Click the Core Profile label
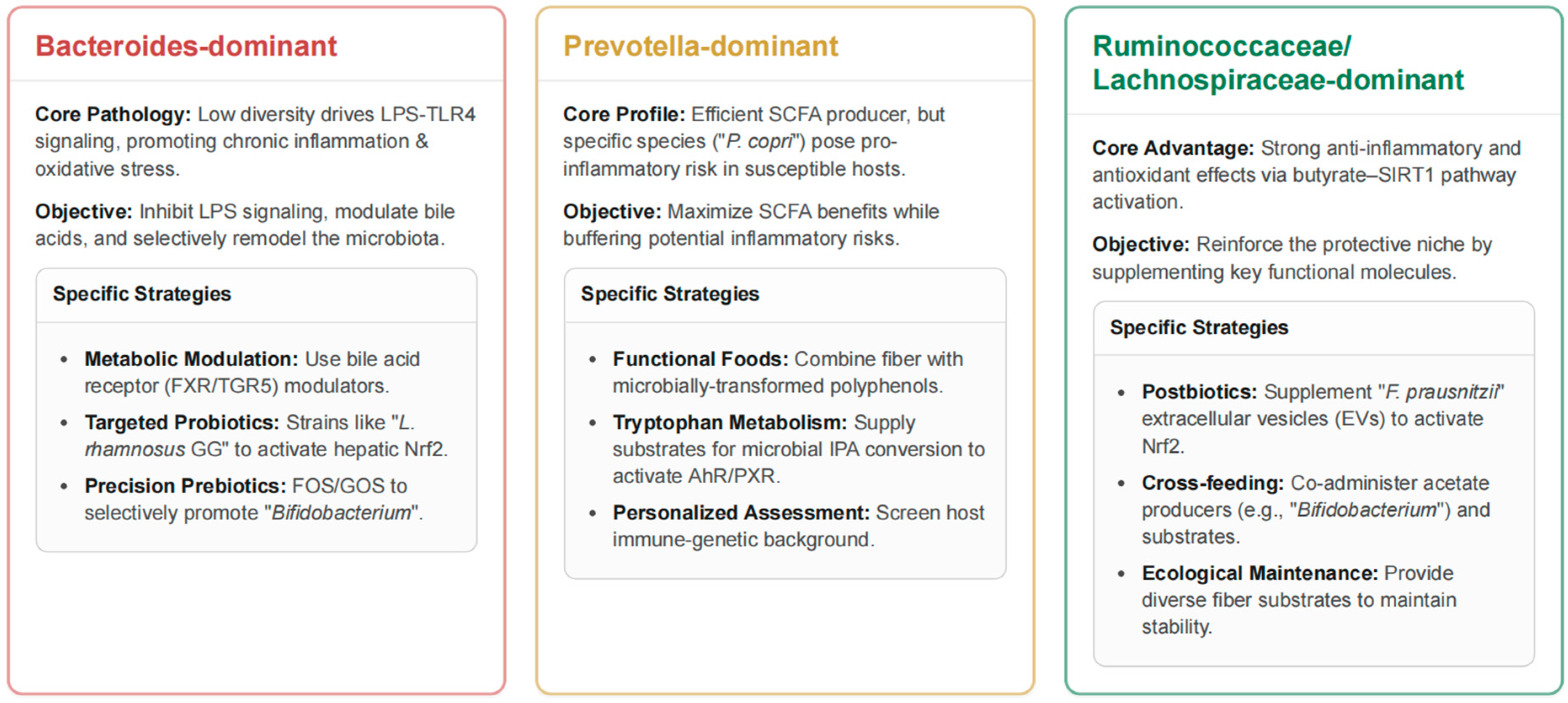 pyautogui.click(x=623, y=115)
